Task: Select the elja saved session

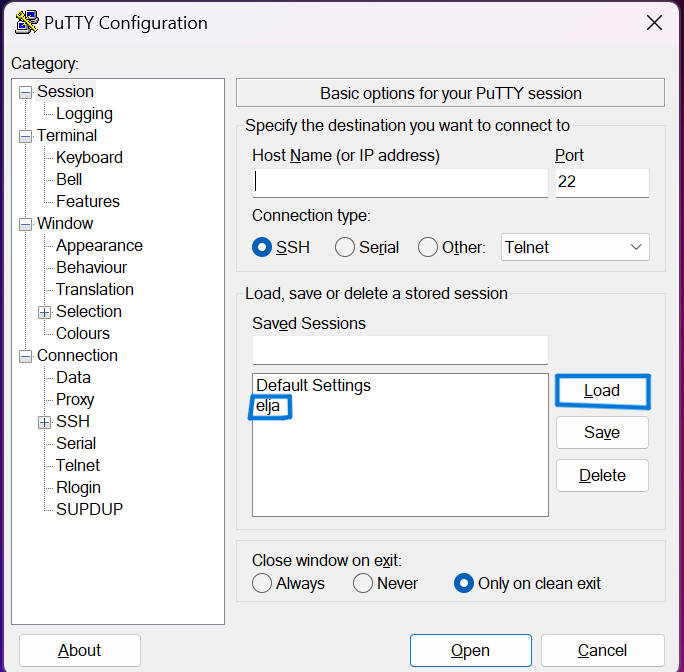Action: pyautogui.click(x=268, y=406)
